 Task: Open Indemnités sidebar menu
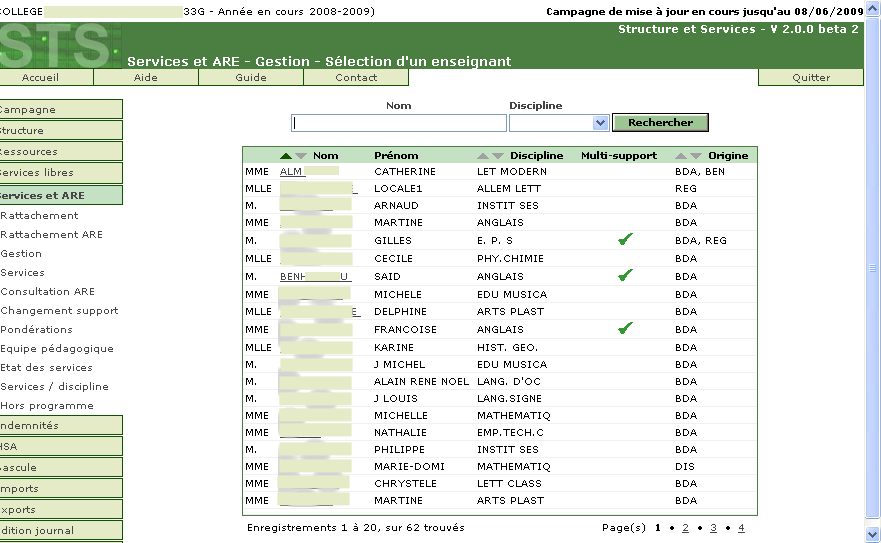click(x=61, y=426)
